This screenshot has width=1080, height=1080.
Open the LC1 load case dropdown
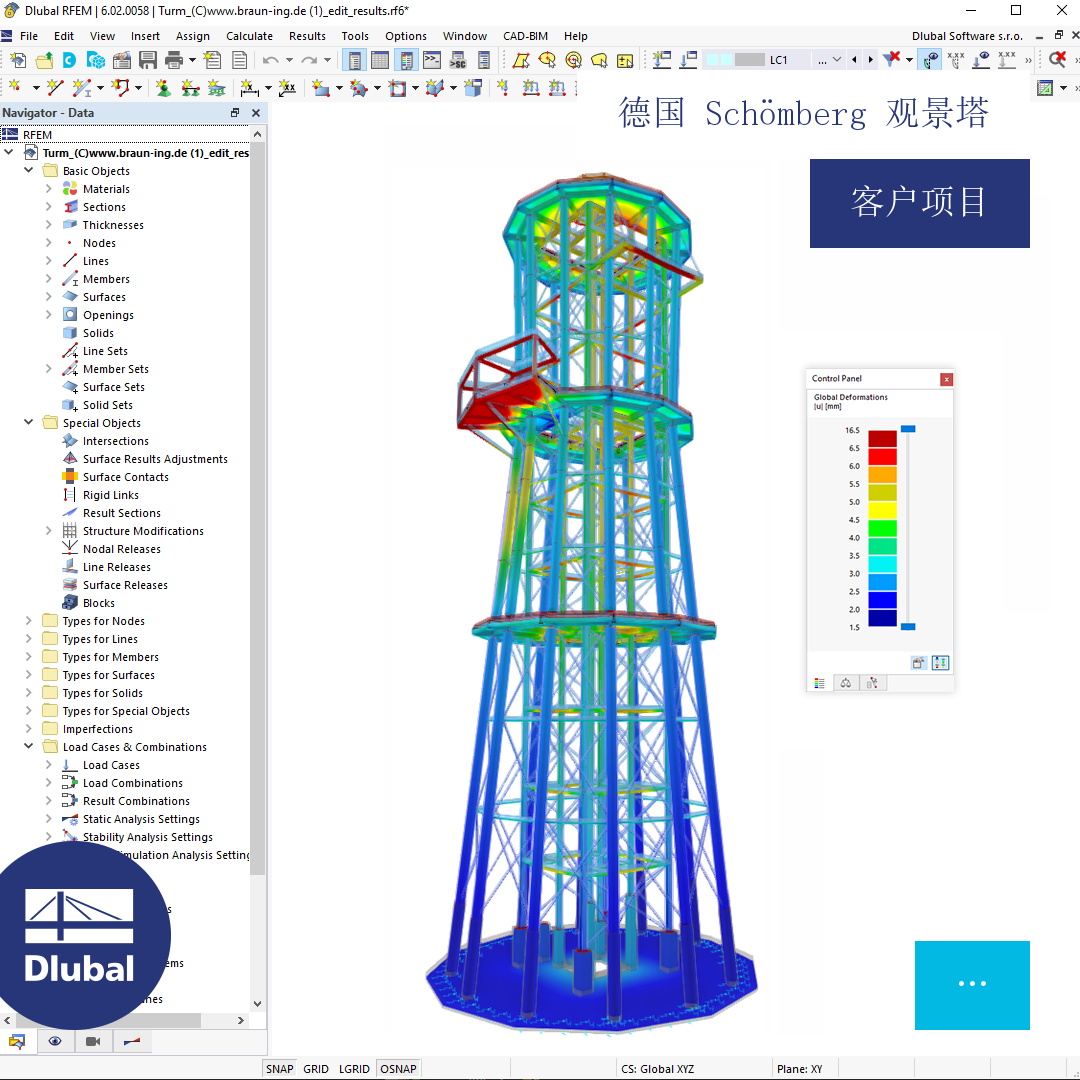(837, 60)
